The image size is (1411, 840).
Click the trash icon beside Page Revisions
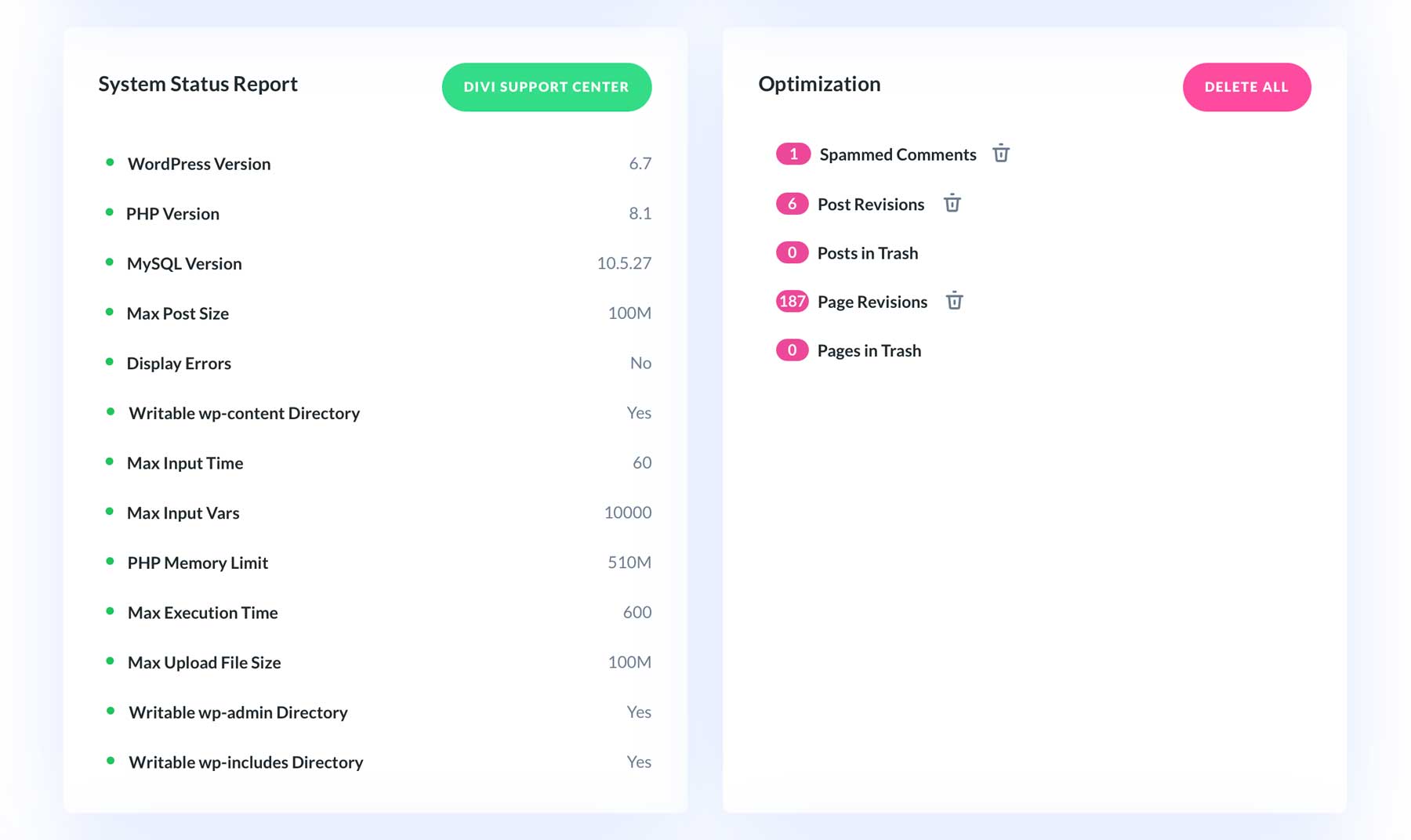955,300
